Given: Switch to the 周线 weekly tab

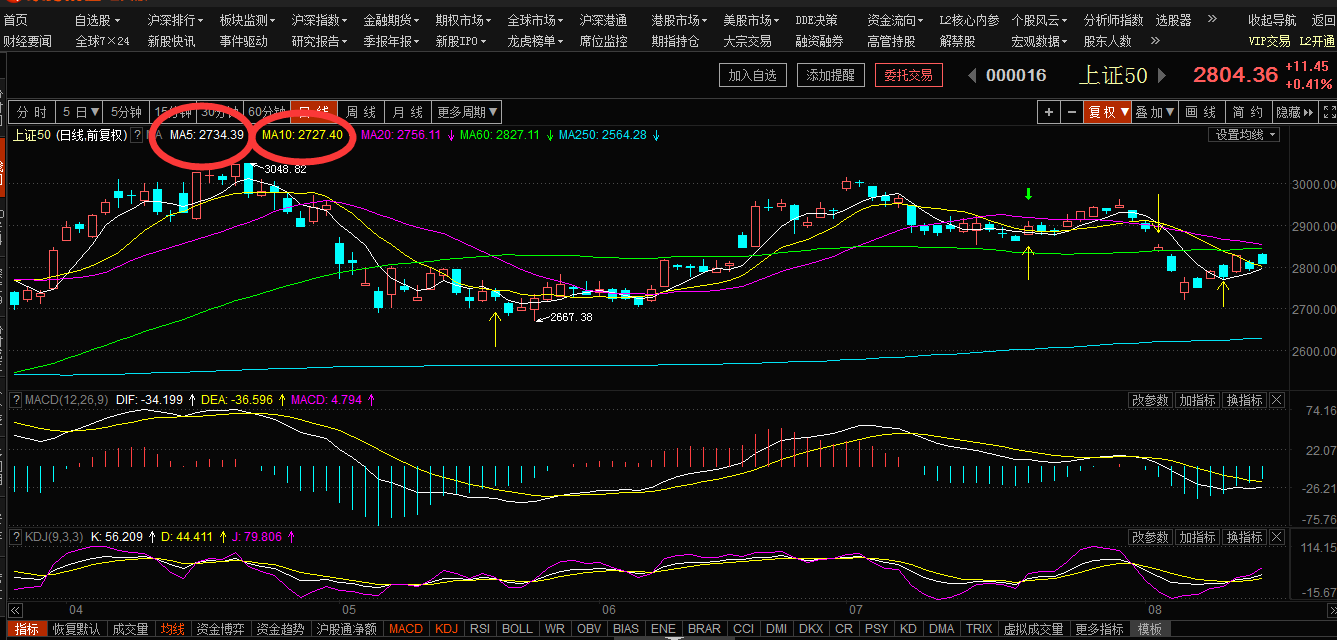Looking at the screenshot, I should tap(361, 111).
